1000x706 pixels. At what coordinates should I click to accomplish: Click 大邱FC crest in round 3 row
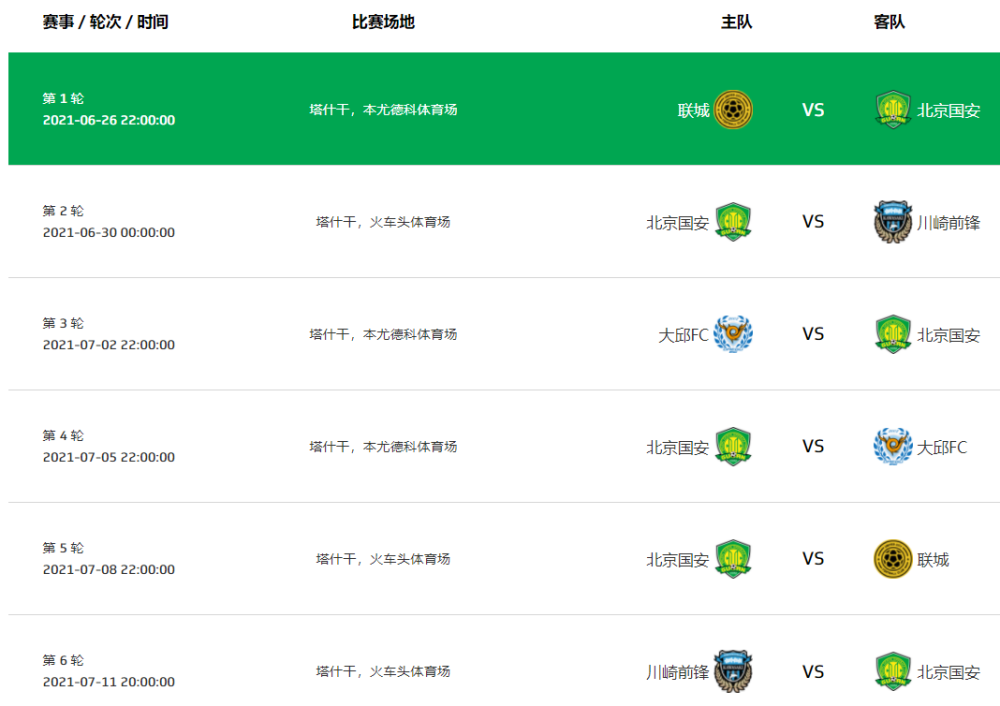[733, 334]
